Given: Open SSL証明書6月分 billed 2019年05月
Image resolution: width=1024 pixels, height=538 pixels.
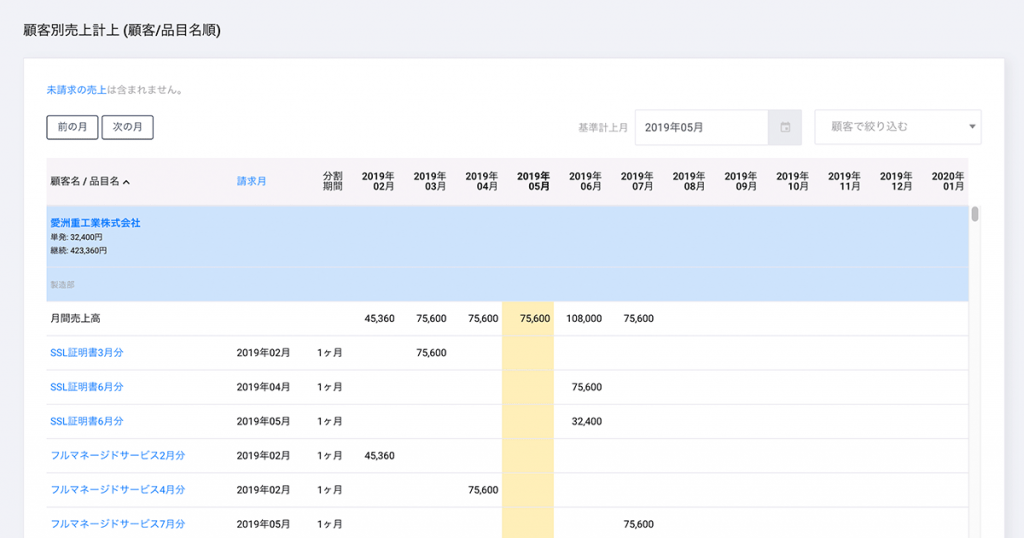Looking at the screenshot, I should [x=87, y=421].
